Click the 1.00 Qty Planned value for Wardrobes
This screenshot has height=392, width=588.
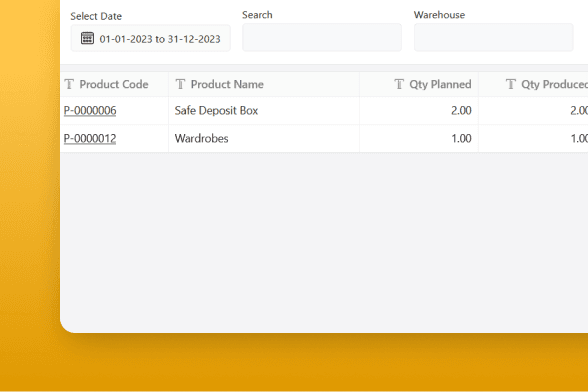tap(461, 139)
